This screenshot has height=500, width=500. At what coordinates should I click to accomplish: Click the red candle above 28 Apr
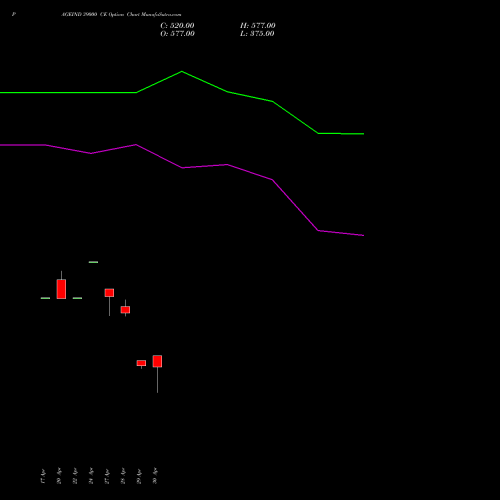click(x=125, y=310)
